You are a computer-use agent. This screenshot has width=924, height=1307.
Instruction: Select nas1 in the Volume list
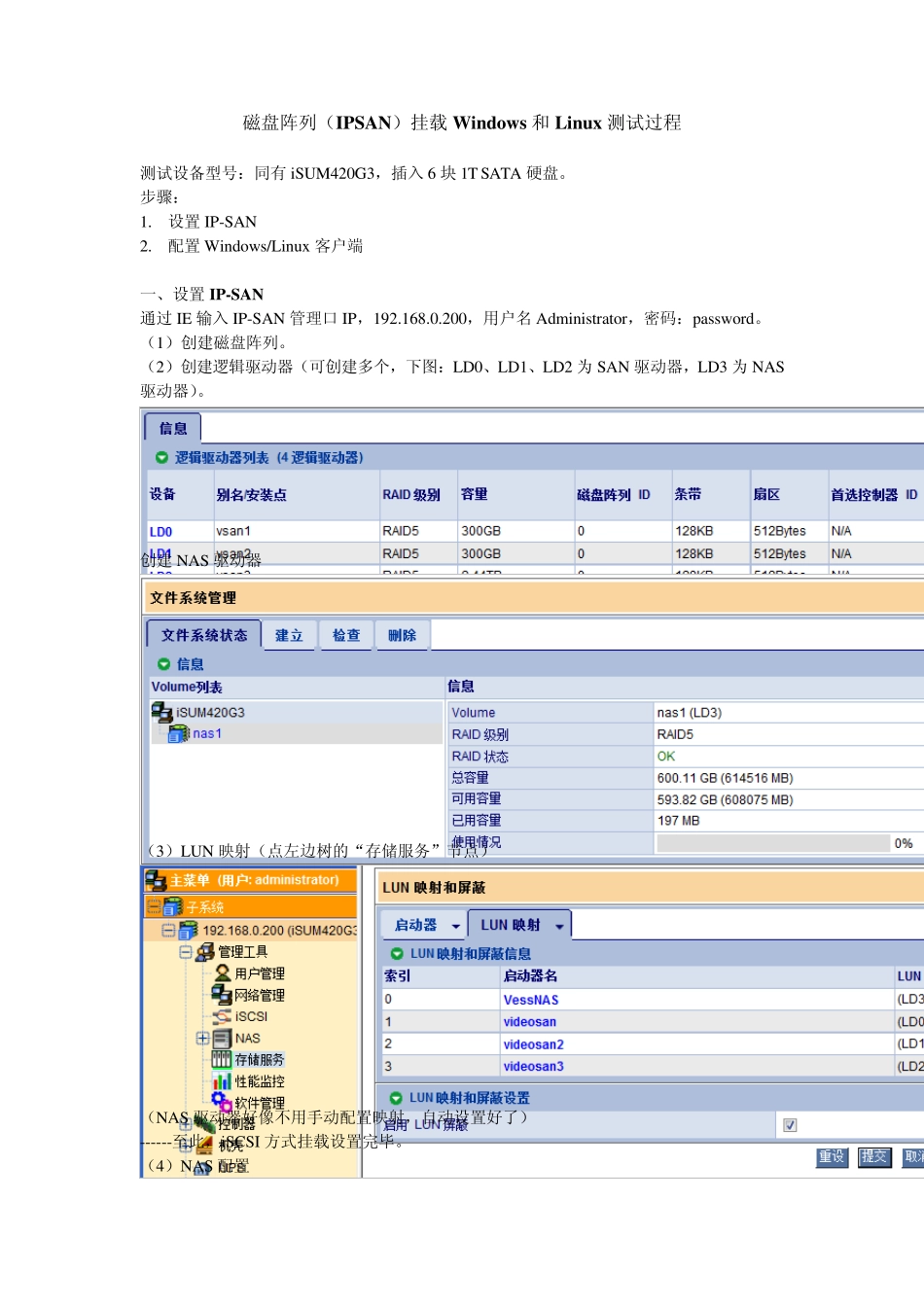click(x=207, y=734)
